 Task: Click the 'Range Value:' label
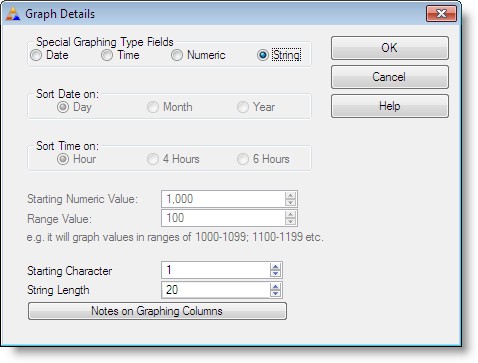pos(59,219)
